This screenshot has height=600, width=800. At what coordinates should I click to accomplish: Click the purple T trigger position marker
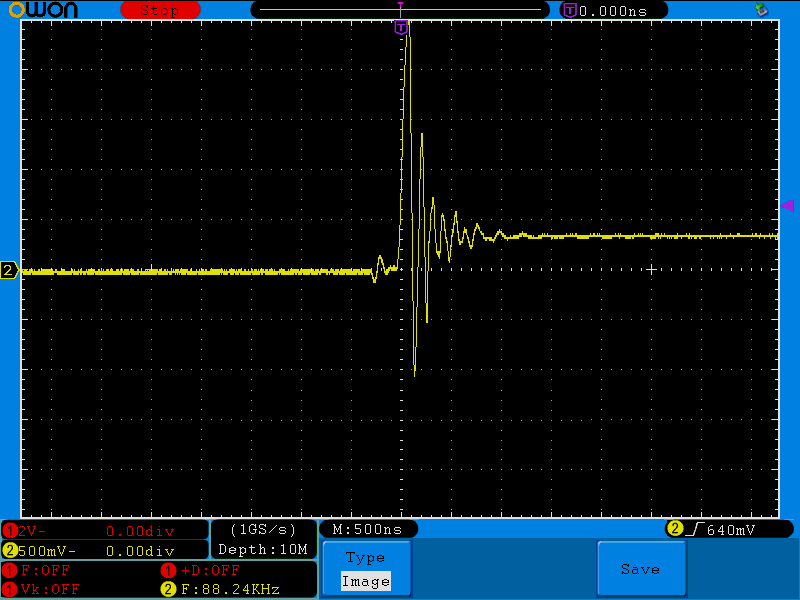pos(401,27)
